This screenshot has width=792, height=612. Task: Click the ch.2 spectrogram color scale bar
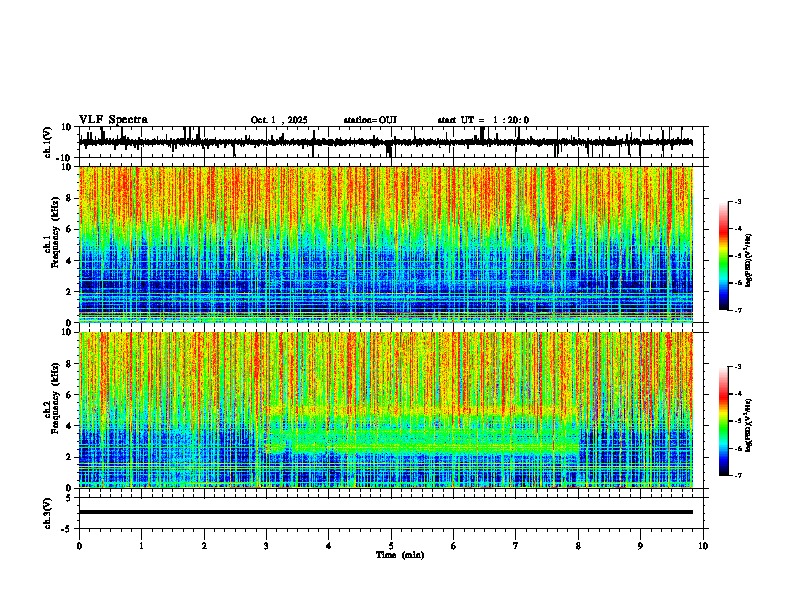[724, 421]
